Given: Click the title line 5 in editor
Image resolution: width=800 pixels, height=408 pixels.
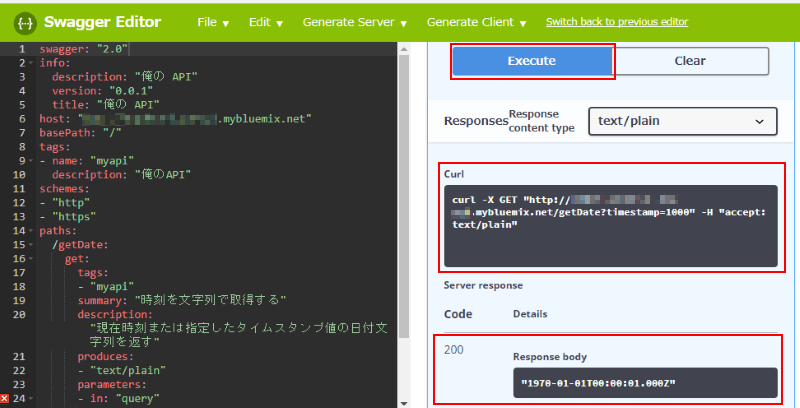Looking at the screenshot, I should [x=106, y=105].
